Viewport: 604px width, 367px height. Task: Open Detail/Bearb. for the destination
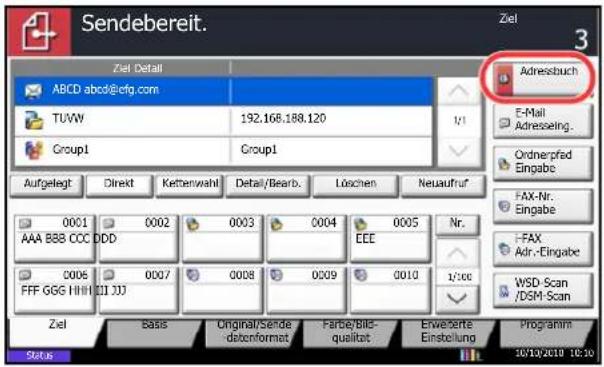coord(268,185)
